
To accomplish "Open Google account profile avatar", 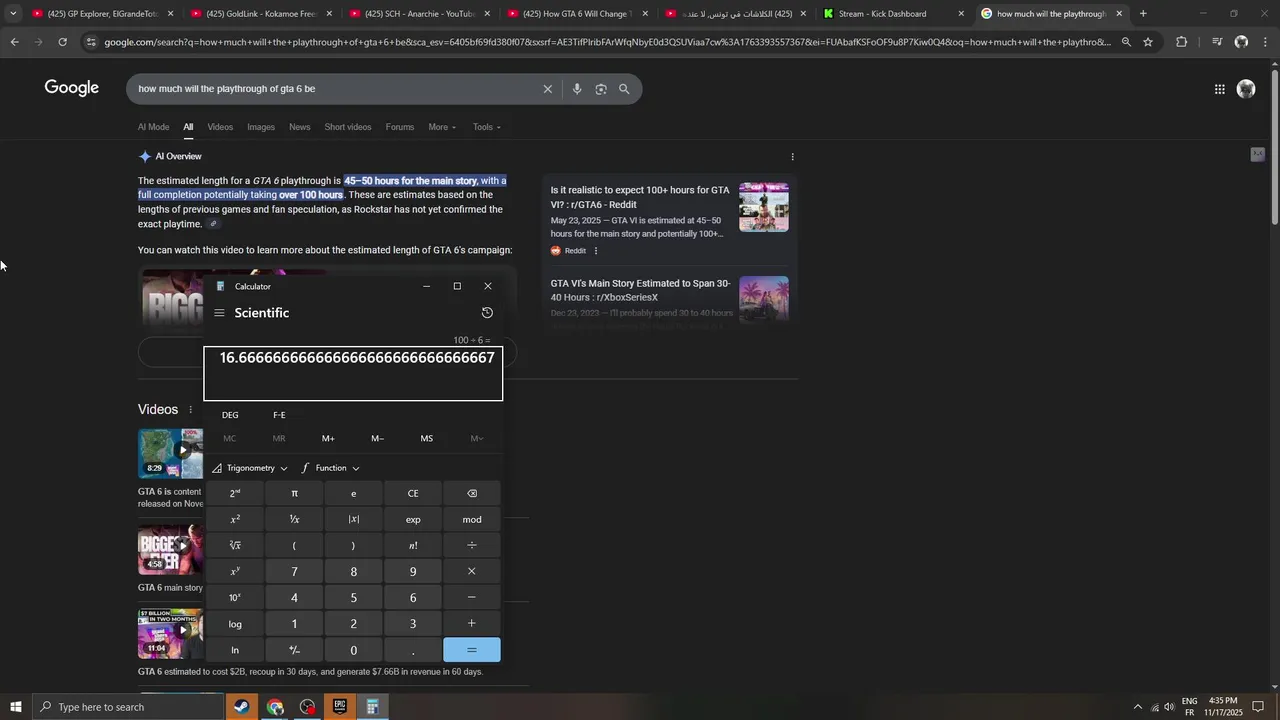I will pyautogui.click(x=1246, y=89).
